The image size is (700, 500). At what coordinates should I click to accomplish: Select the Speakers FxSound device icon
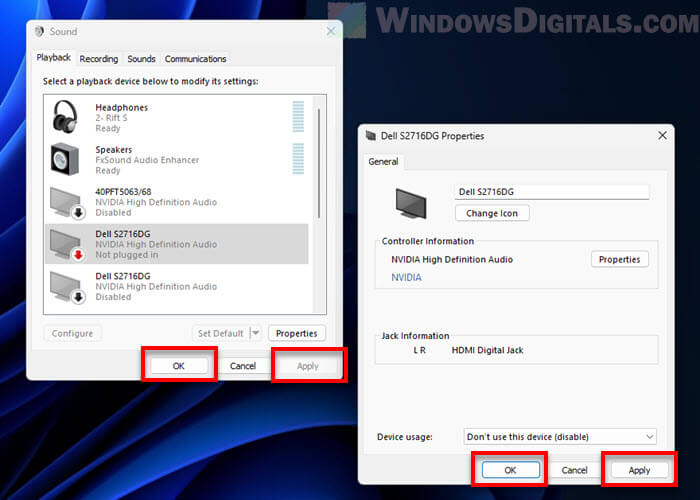(x=65, y=159)
